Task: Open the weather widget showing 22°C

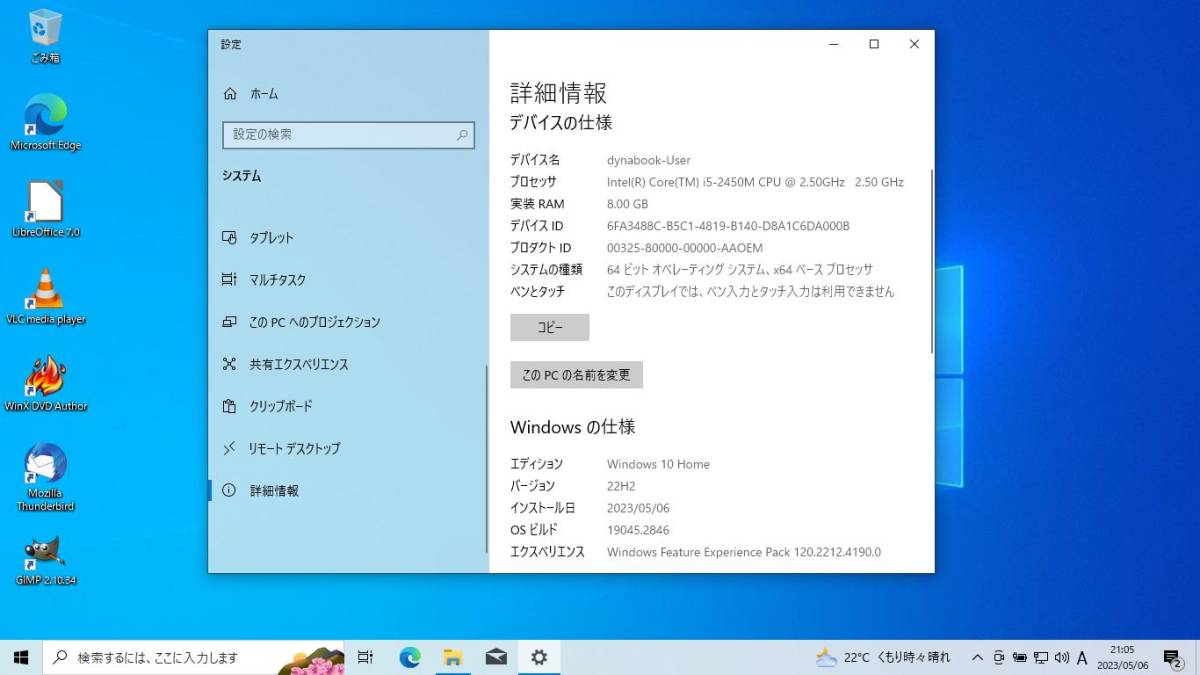Action: [883, 657]
